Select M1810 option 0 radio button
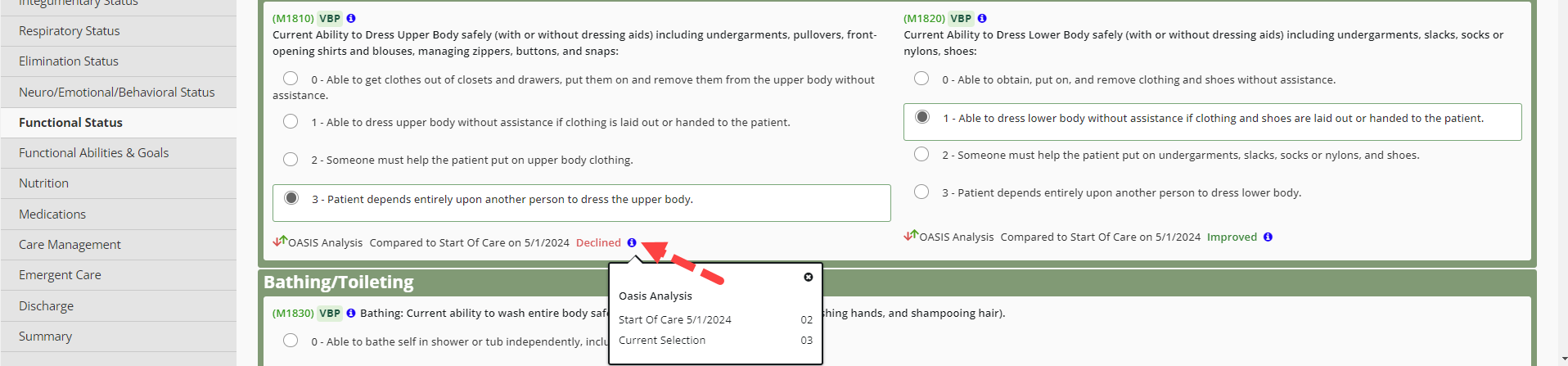This screenshot has width=1568, height=366. point(291,79)
